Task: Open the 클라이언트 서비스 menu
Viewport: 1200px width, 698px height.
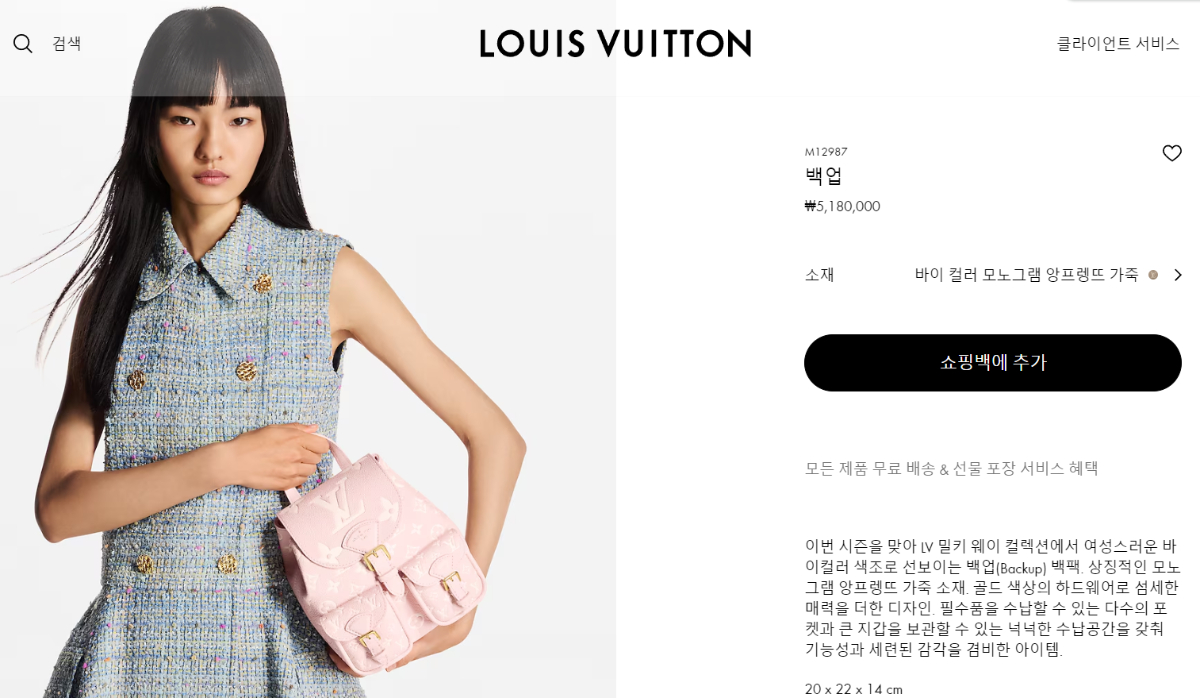Action: [1118, 44]
